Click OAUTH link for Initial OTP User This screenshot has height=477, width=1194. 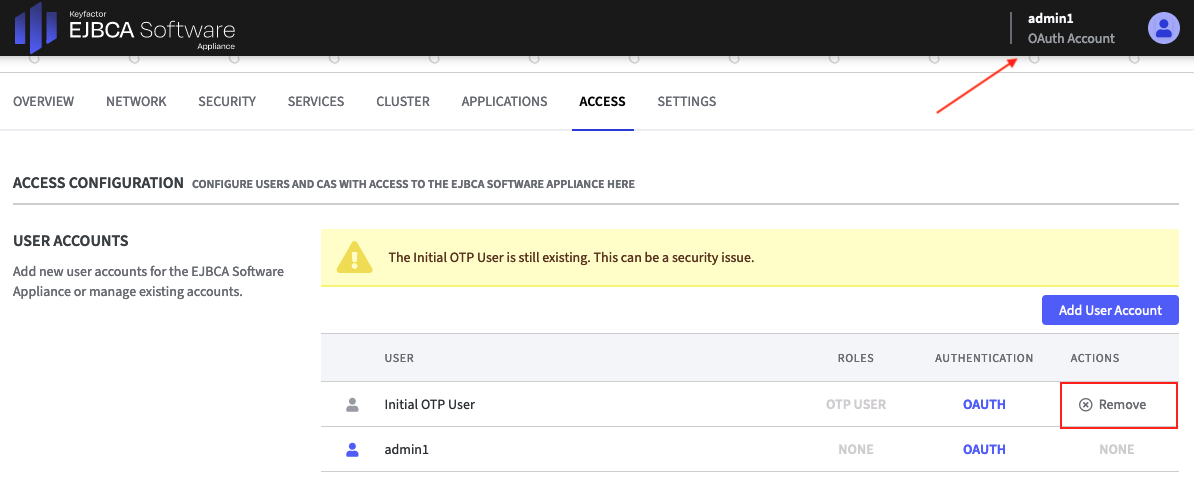pyautogui.click(x=984, y=405)
